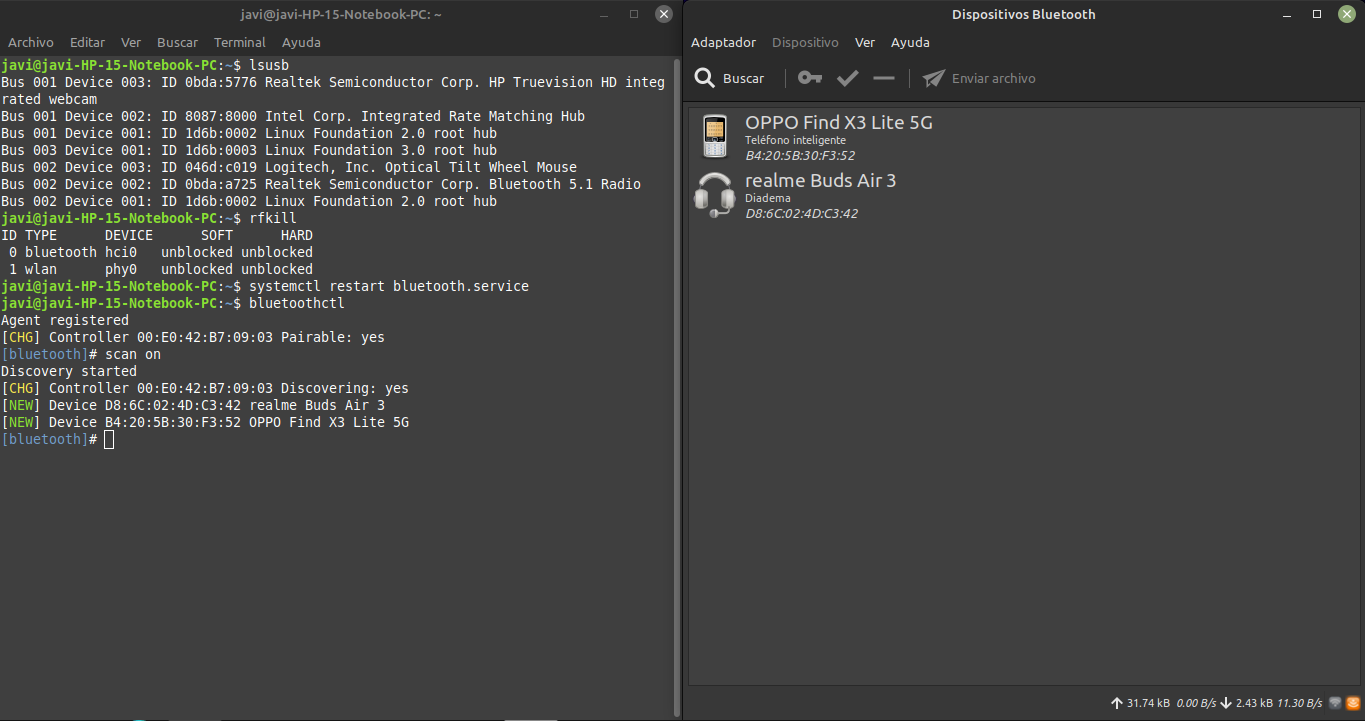1365x721 pixels.
Task: Click NEW Device OPPO Find line in terminal
Action: pos(205,423)
